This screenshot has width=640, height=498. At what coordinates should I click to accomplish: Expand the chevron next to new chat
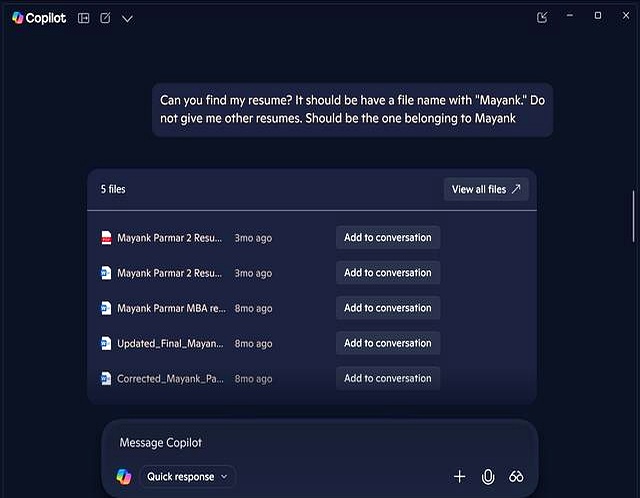127,18
